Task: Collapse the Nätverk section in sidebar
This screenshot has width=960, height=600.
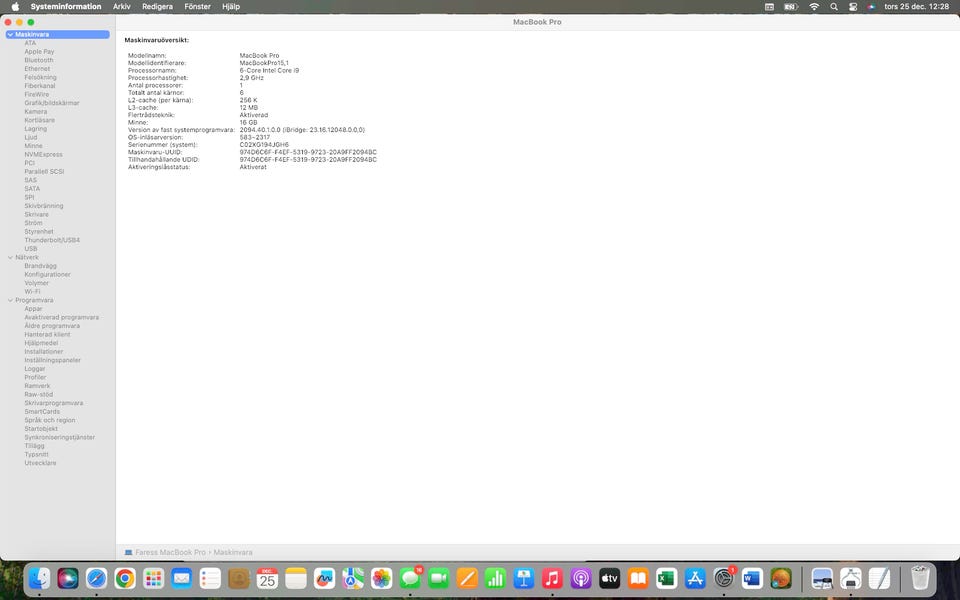Action: [x=10, y=257]
